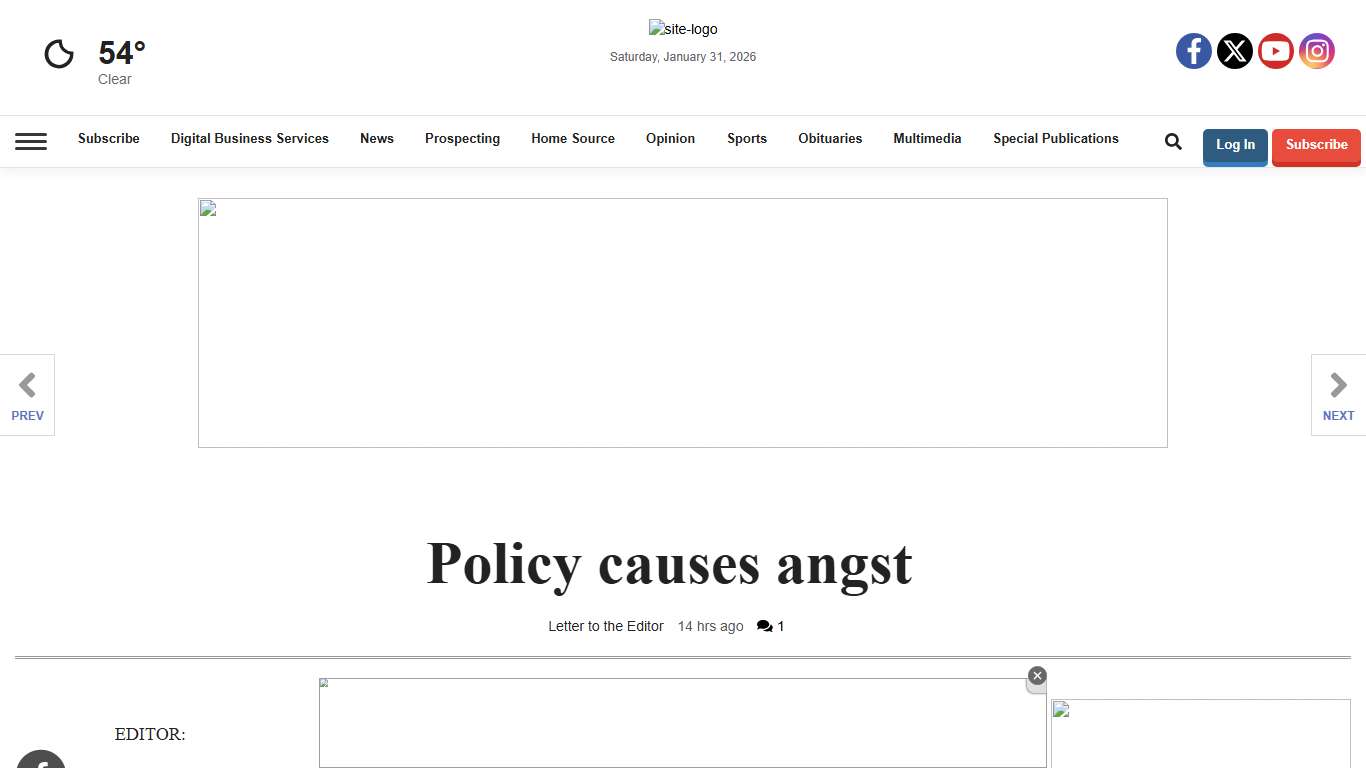Share the article on Facebook
Viewport: 1366px width, 768px height.
(x=41, y=764)
